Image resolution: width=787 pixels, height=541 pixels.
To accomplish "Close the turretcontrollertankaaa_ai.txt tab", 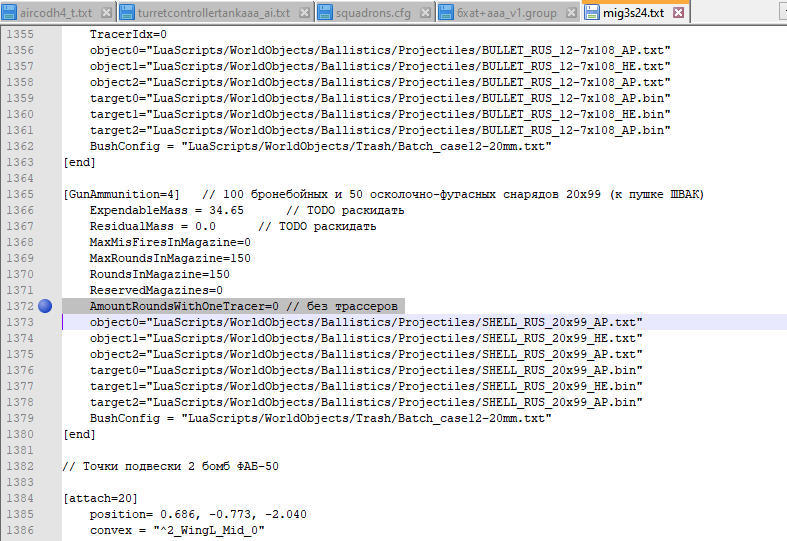I will pos(304,13).
